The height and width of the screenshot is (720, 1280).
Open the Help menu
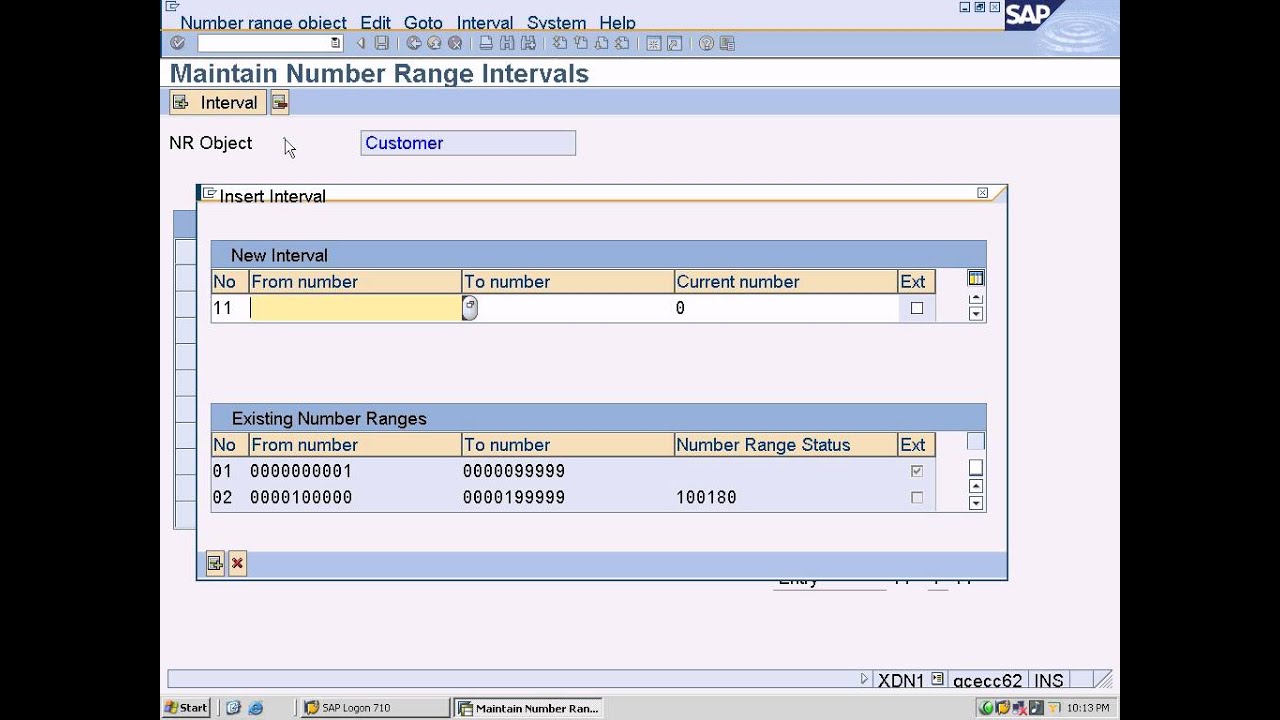point(617,22)
